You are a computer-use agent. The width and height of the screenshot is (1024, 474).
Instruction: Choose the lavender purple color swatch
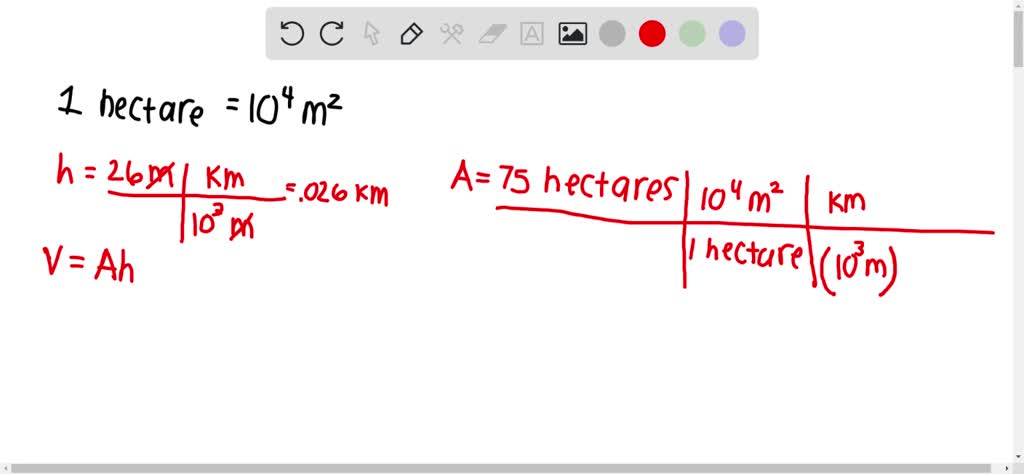click(732, 33)
